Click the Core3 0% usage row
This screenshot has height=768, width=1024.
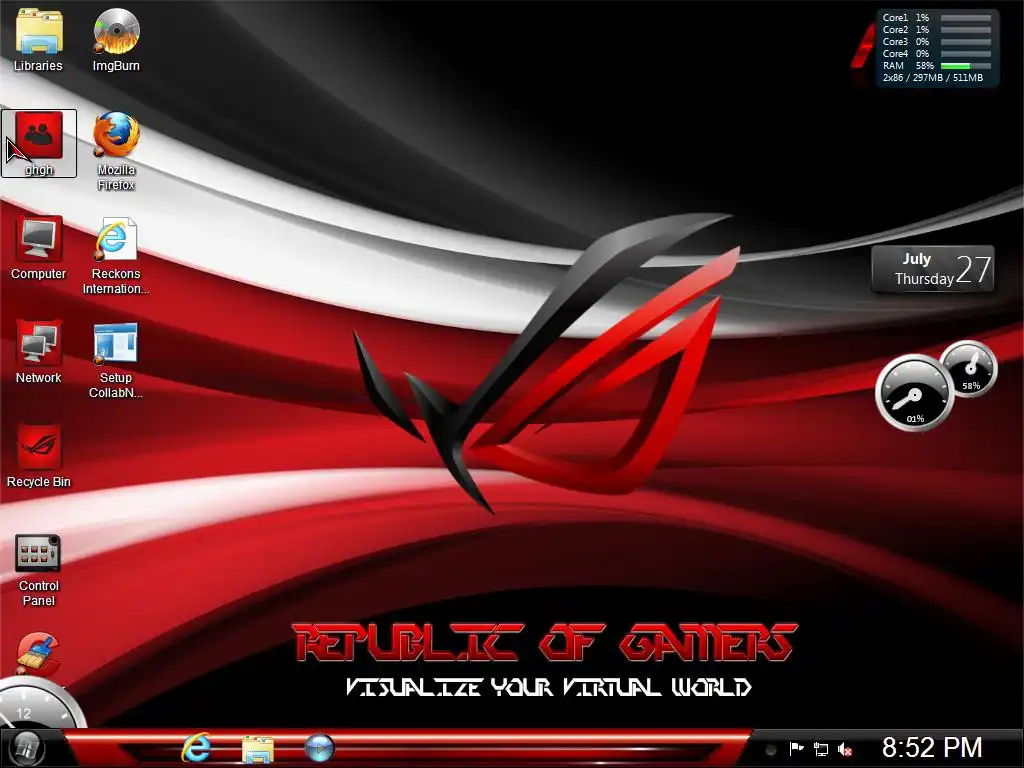click(x=936, y=42)
